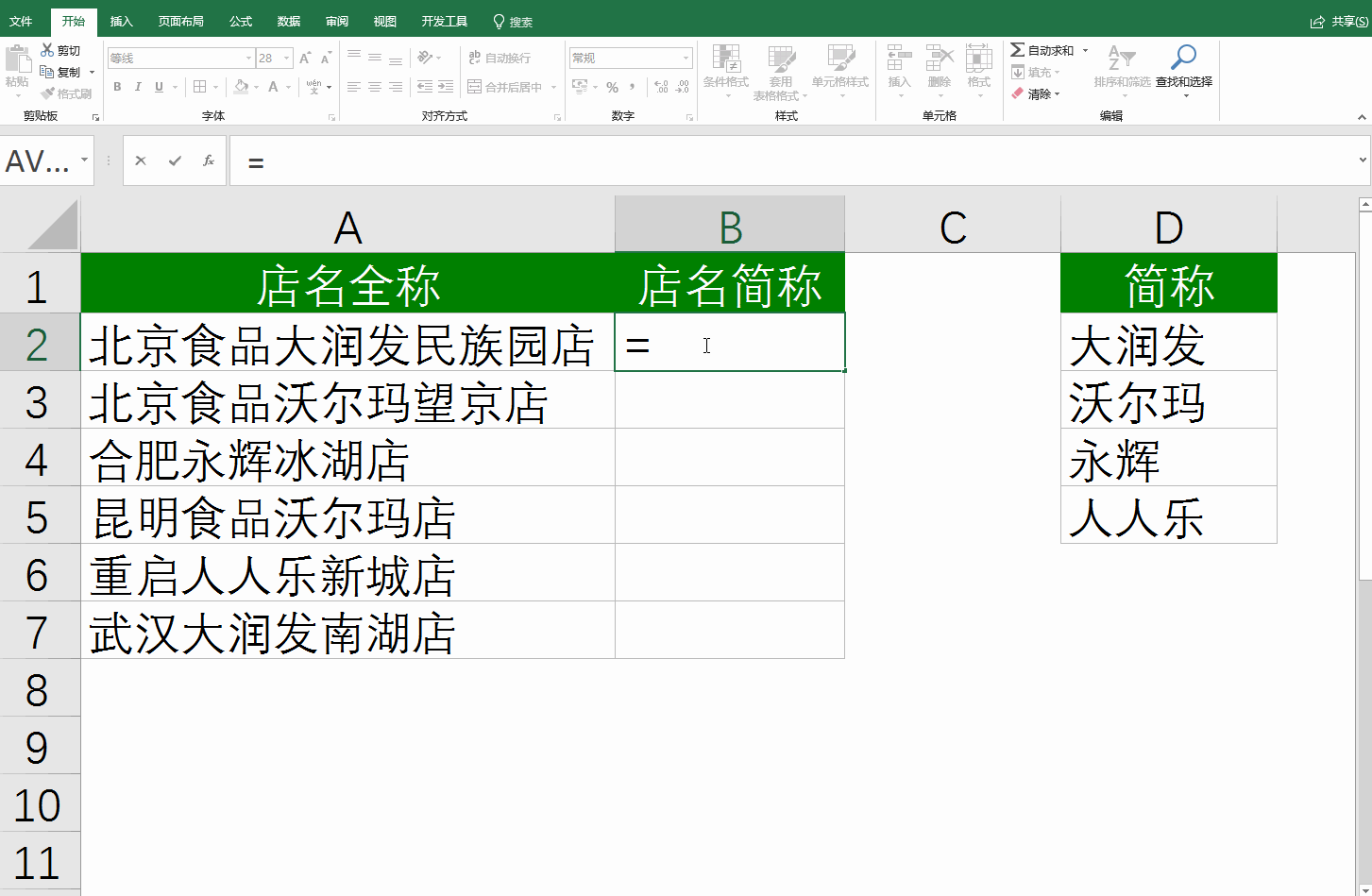Image resolution: width=1372 pixels, height=896 pixels.
Task: Click the Format Painter (格式刷) brush
Action: [48, 93]
